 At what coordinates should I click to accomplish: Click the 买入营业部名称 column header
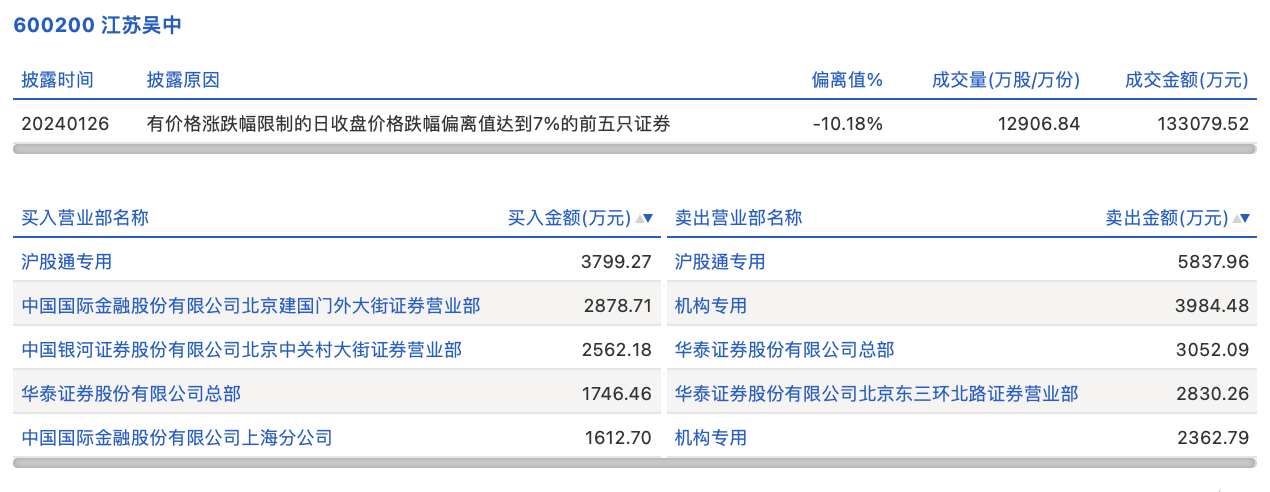tap(85, 218)
